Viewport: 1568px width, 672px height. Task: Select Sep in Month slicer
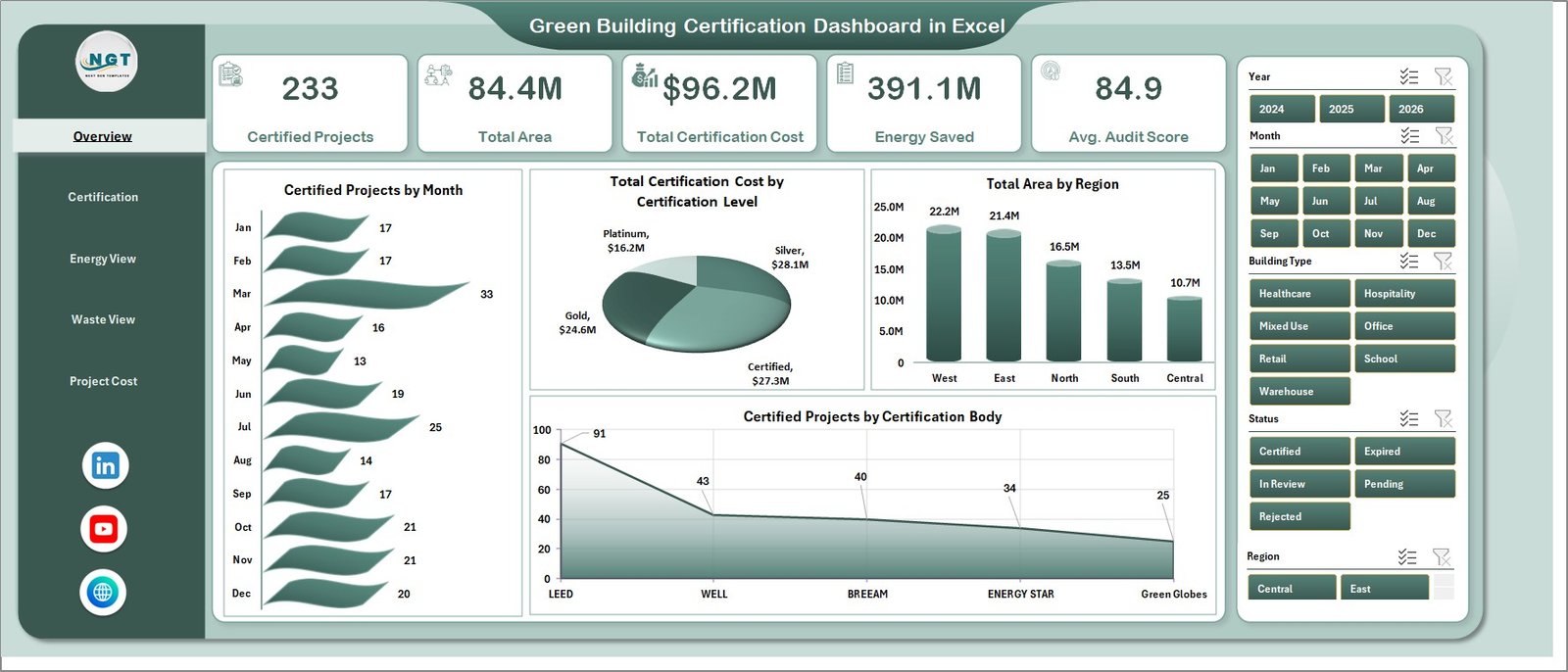tap(1274, 233)
